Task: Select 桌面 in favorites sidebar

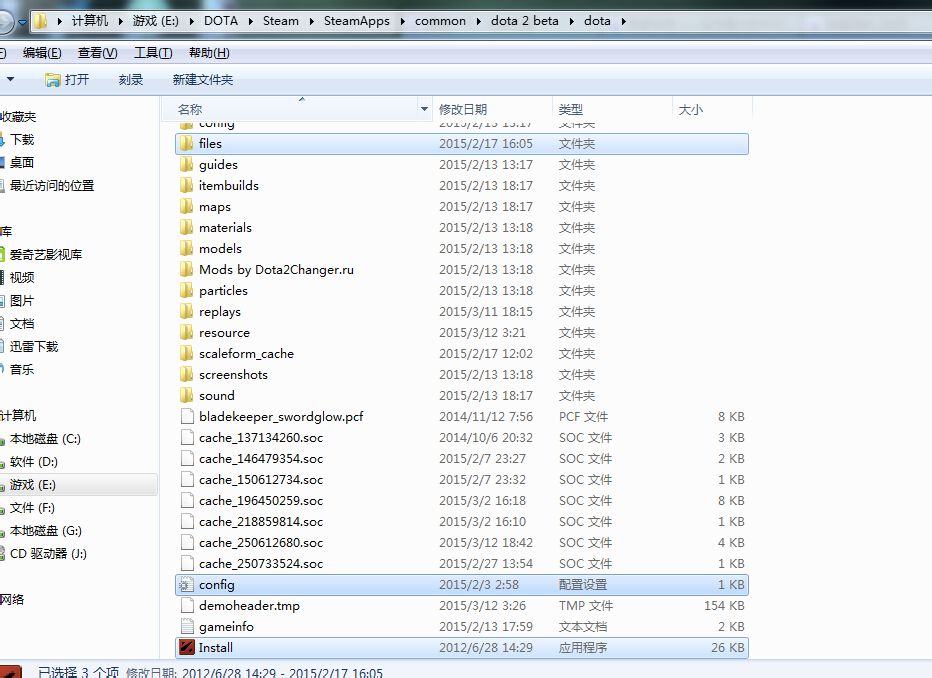Action: (22, 162)
